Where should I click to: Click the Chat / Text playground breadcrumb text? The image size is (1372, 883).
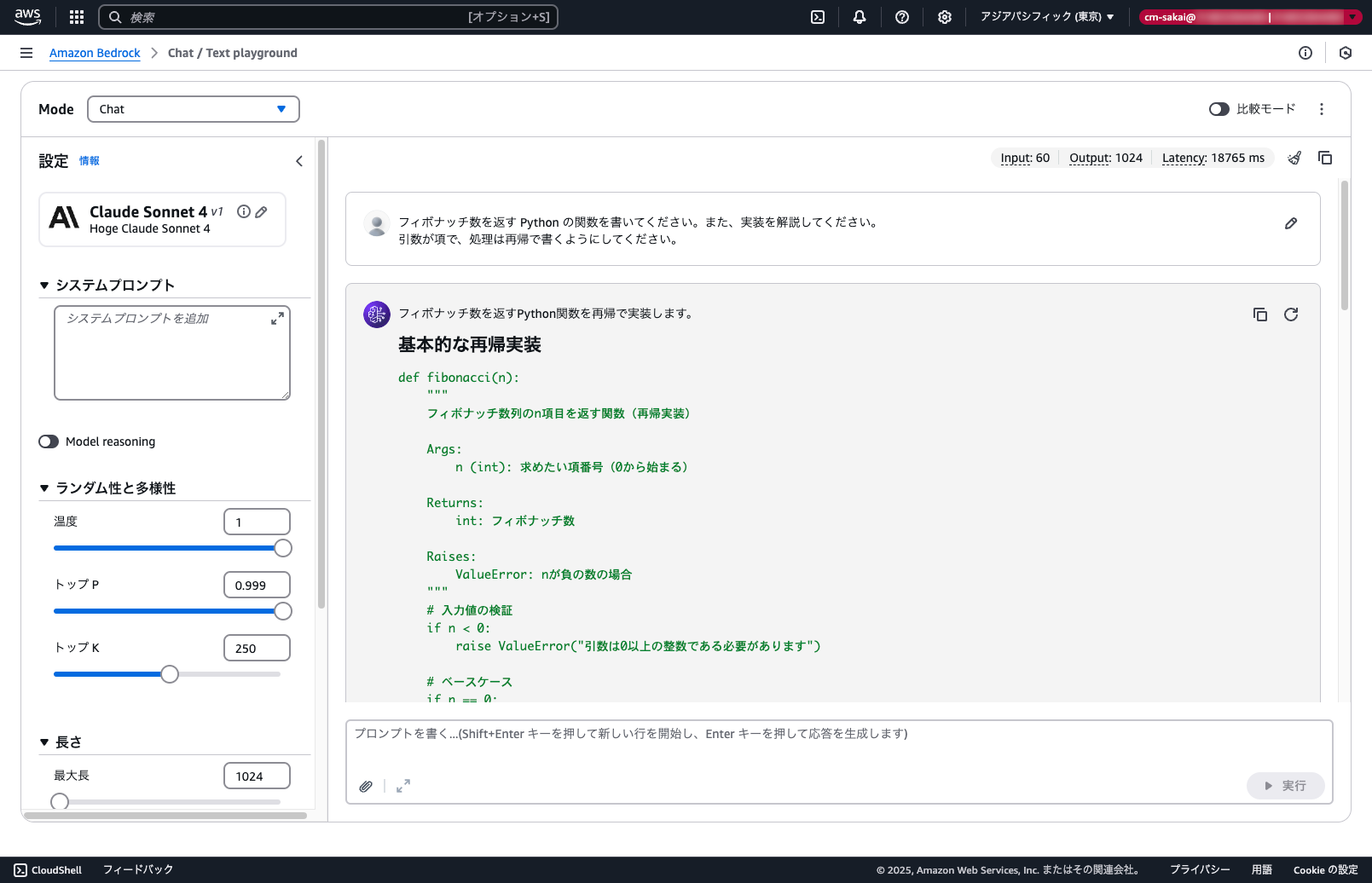coord(233,53)
